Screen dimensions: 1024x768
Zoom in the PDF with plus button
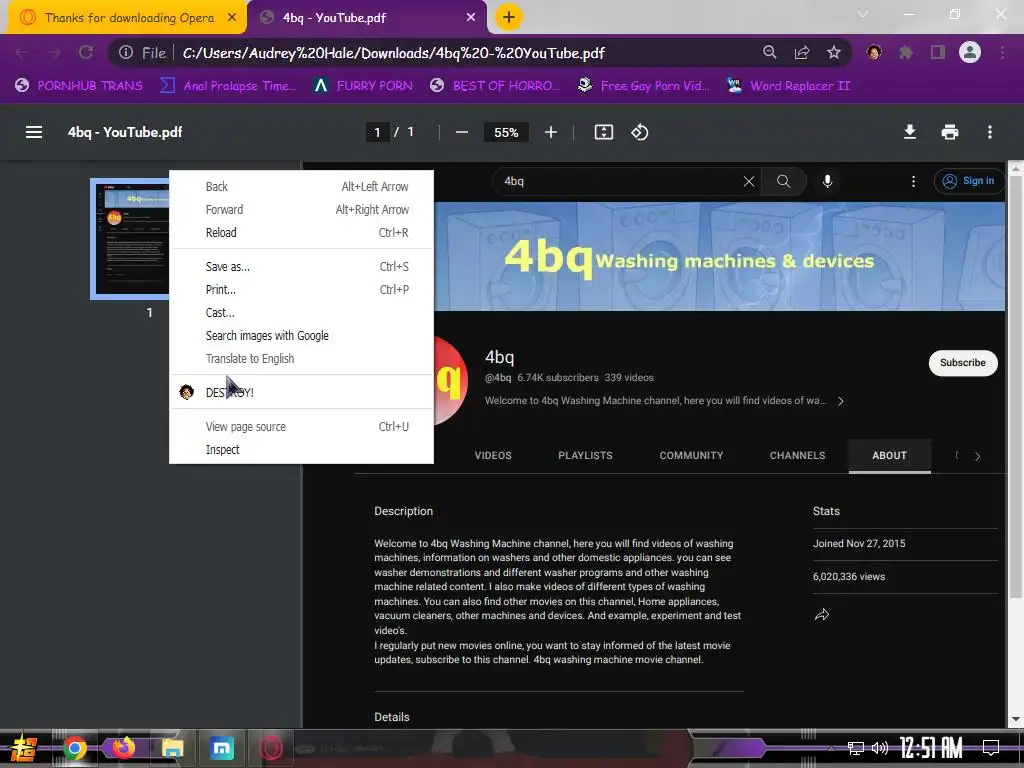(551, 133)
